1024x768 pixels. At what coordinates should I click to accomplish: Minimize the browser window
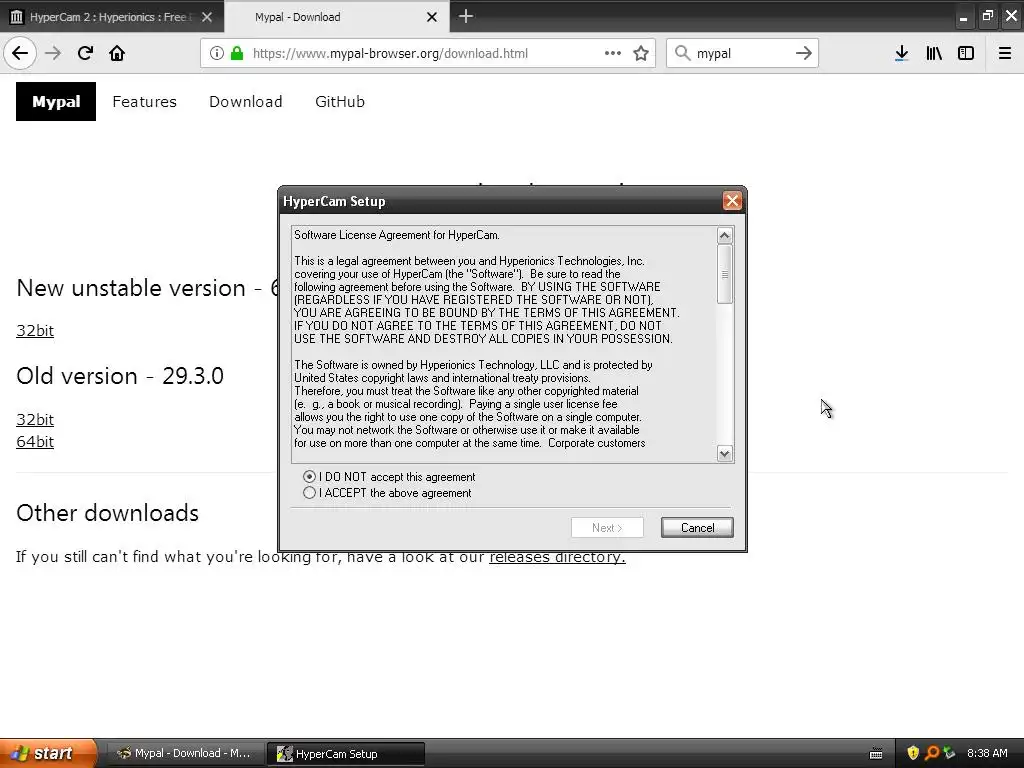coord(963,18)
